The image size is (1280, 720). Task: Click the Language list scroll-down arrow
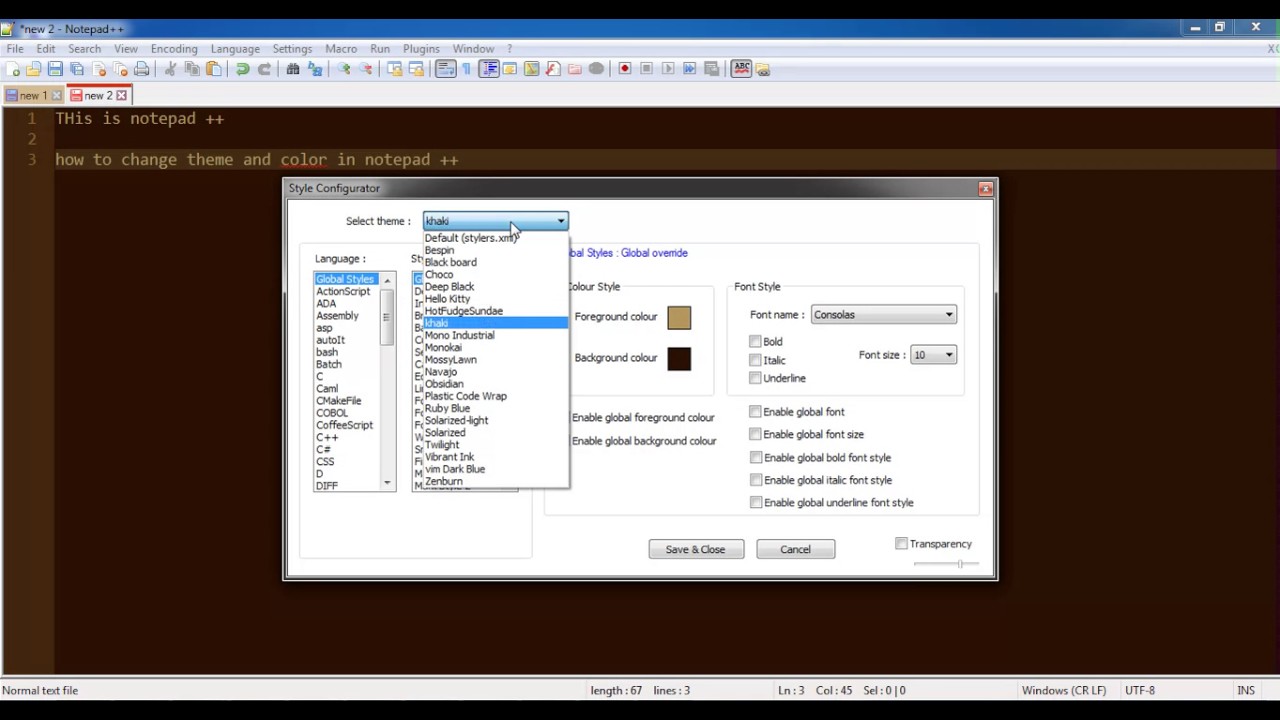click(x=387, y=483)
